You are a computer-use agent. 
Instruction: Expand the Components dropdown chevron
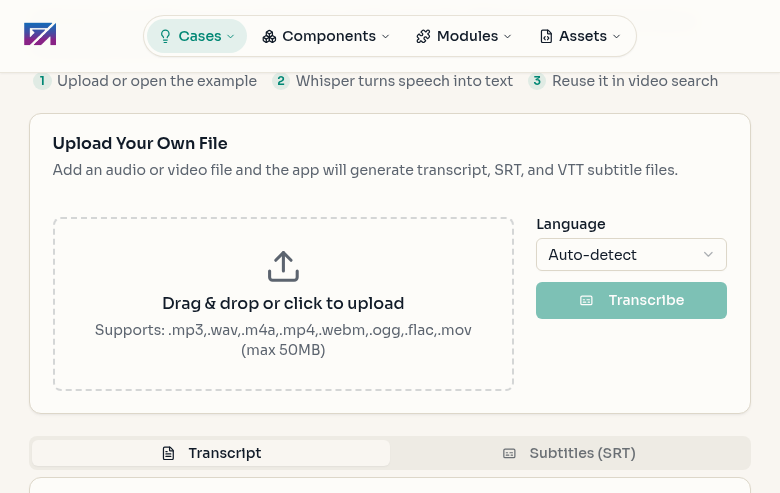click(386, 36)
